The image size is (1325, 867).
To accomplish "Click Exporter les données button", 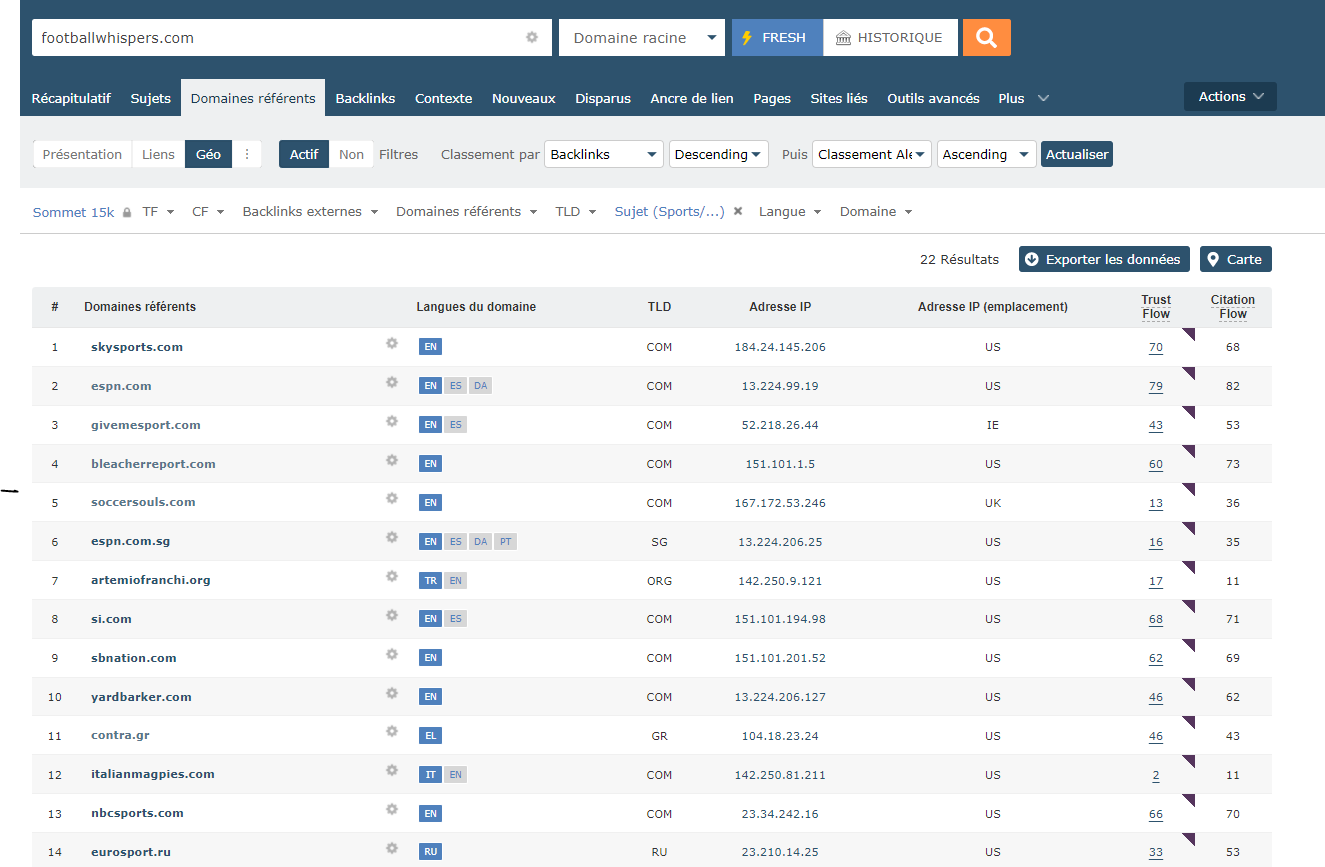I will coord(1104,259).
